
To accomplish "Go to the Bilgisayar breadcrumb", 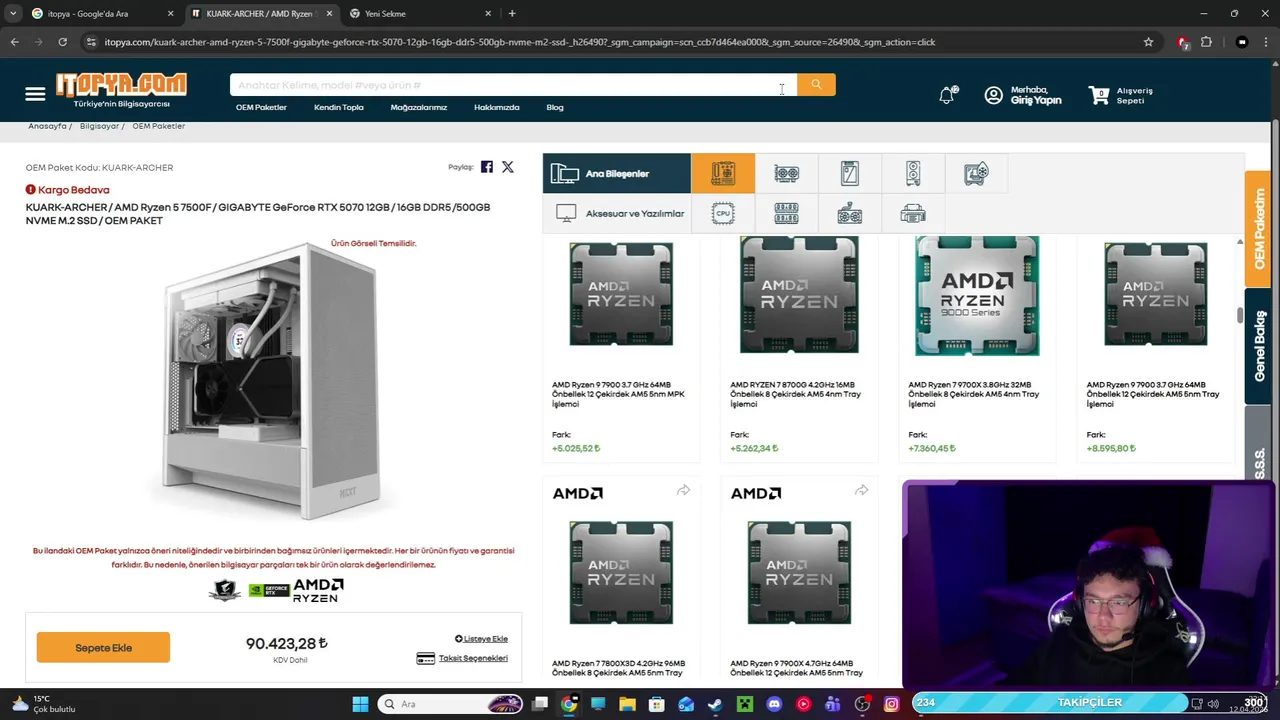I will point(99,126).
